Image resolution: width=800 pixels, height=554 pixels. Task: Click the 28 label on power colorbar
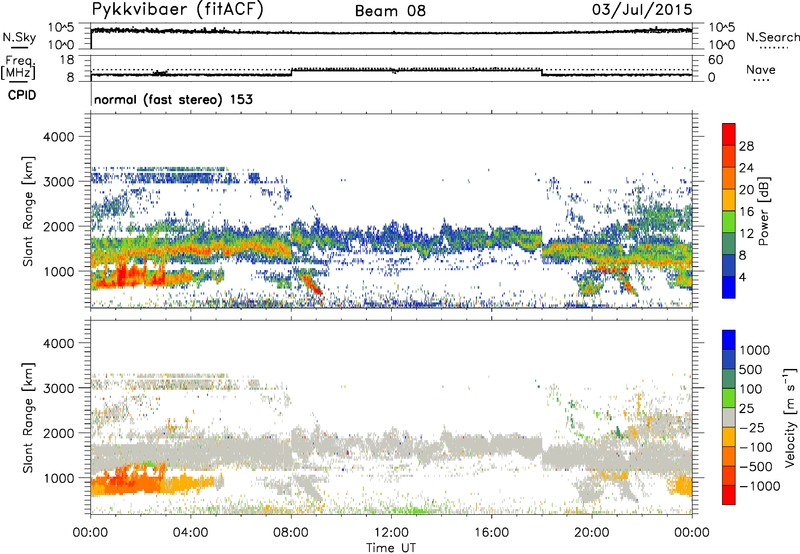tap(746, 146)
